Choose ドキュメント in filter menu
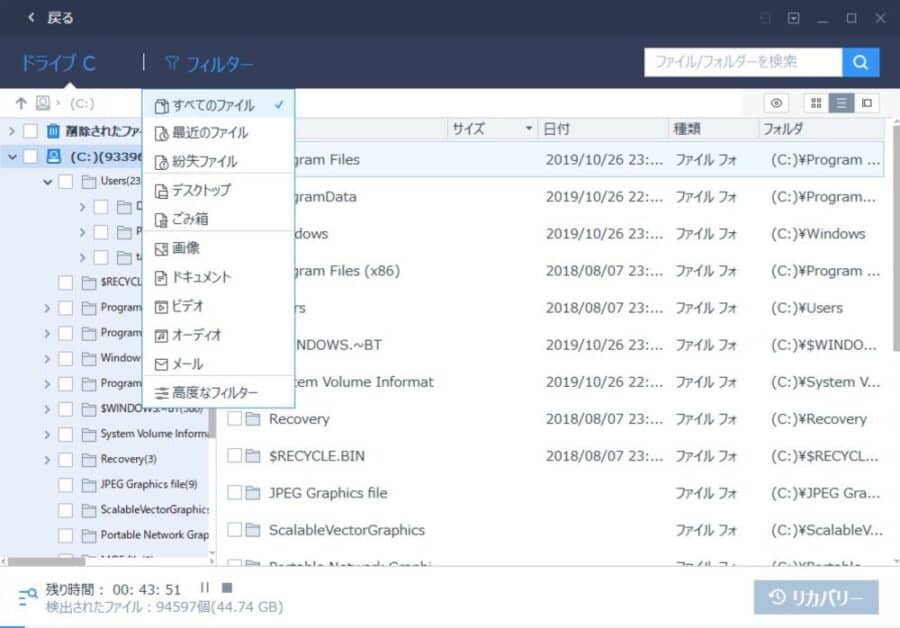This screenshot has height=628, width=900. [219, 277]
